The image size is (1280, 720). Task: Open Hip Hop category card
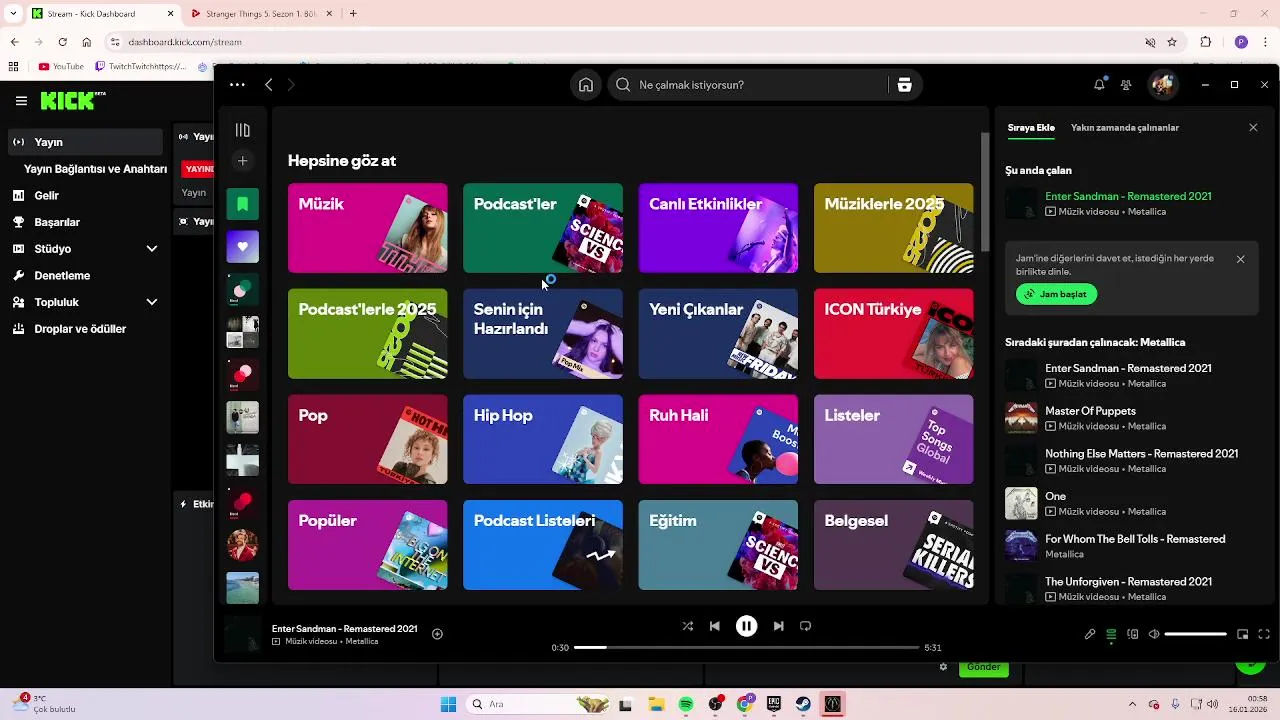(x=543, y=439)
